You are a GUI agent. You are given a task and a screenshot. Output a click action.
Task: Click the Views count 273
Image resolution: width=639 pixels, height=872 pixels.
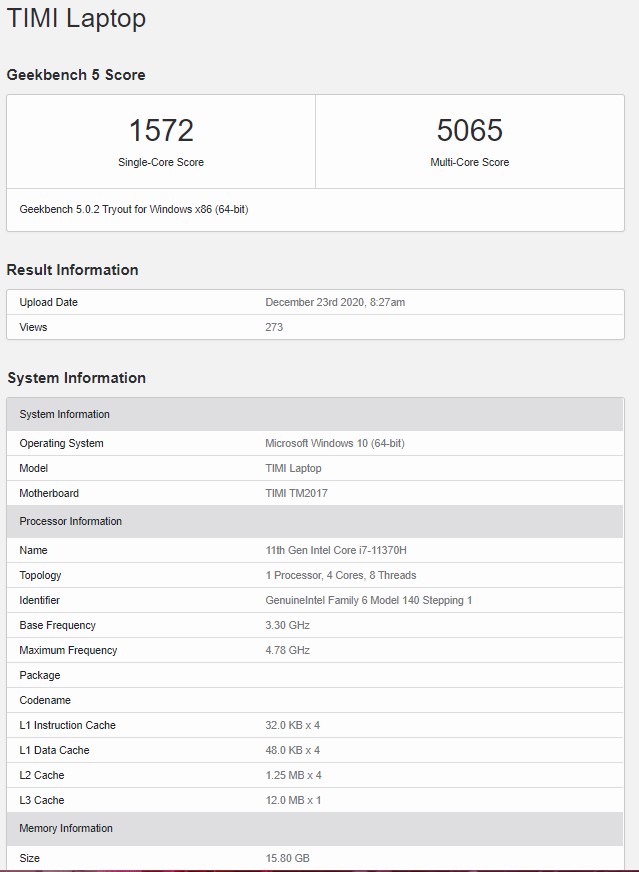pyautogui.click(x=274, y=327)
